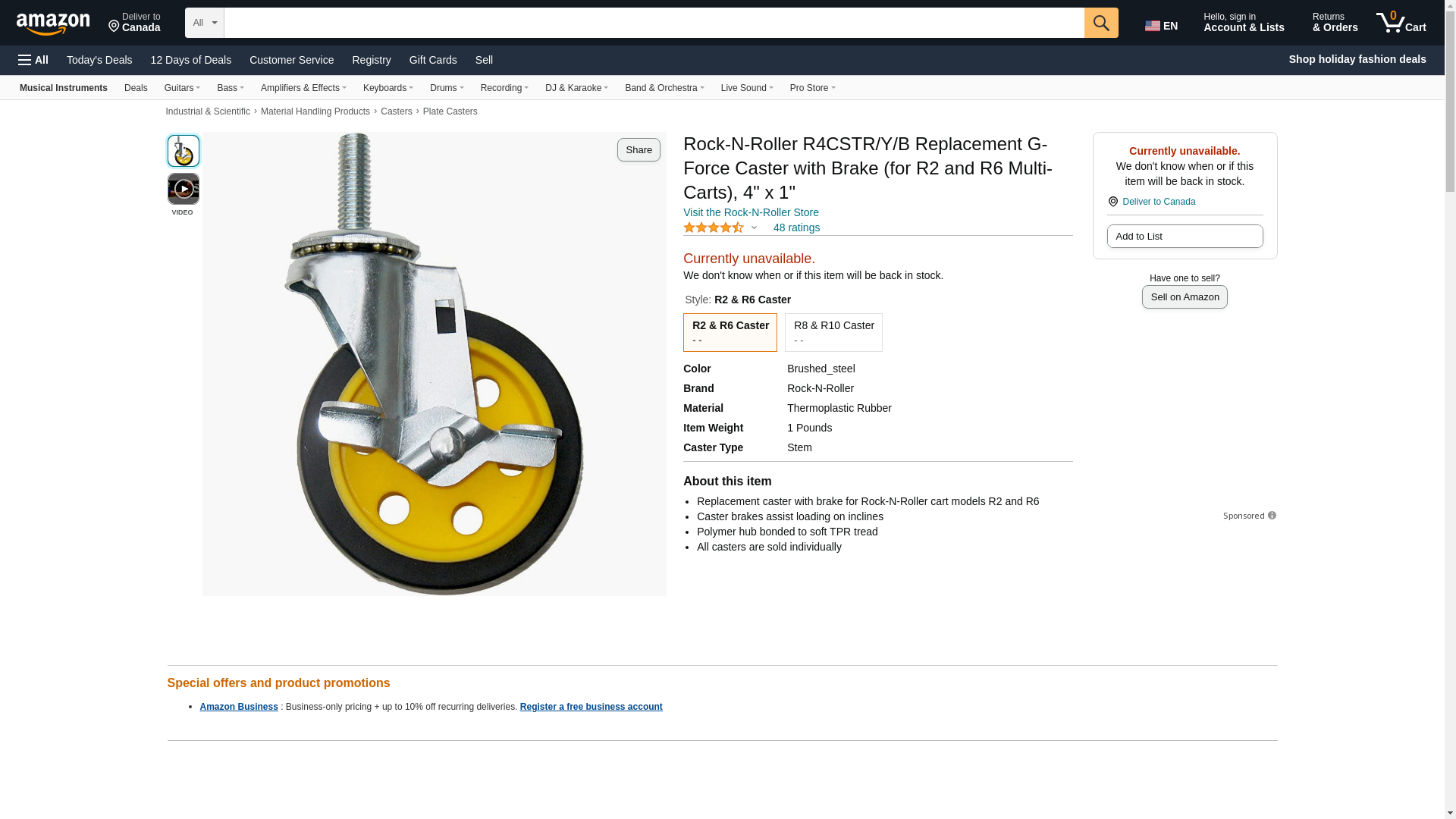Image resolution: width=1456 pixels, height=819 pixels.
Task: Choose the R8 & R10 Caster style
Action: (833, 332)
